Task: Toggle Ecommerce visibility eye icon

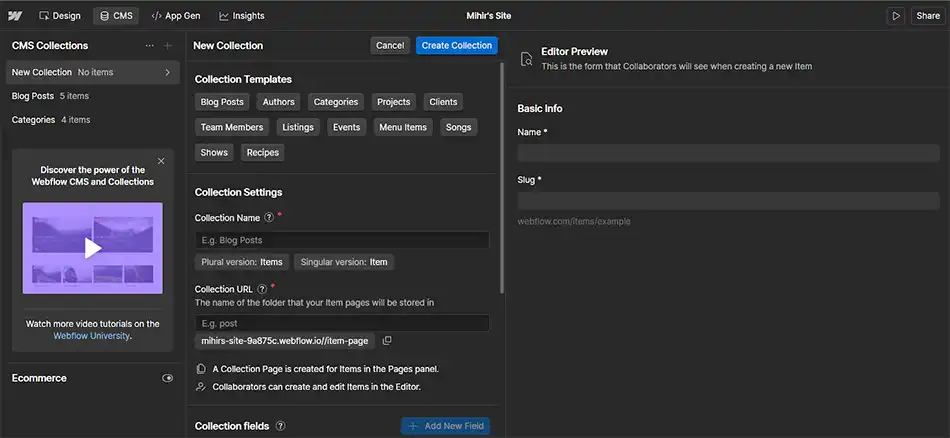Action: click(x=167, y=378)
